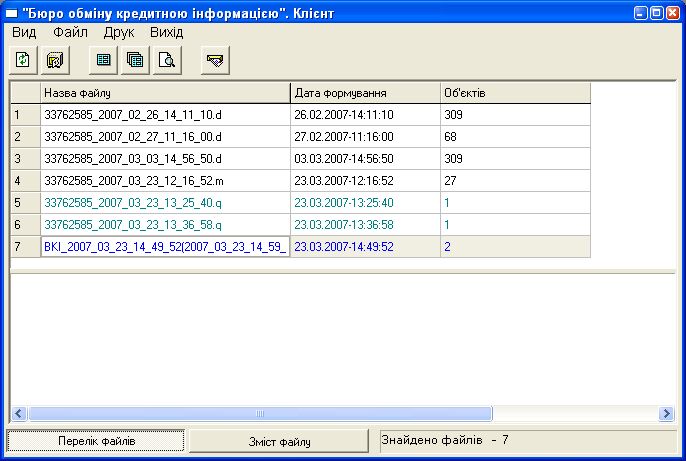Click row number 3 header
The width and height of the screenshot is (686, 461).
pos(25,159)
